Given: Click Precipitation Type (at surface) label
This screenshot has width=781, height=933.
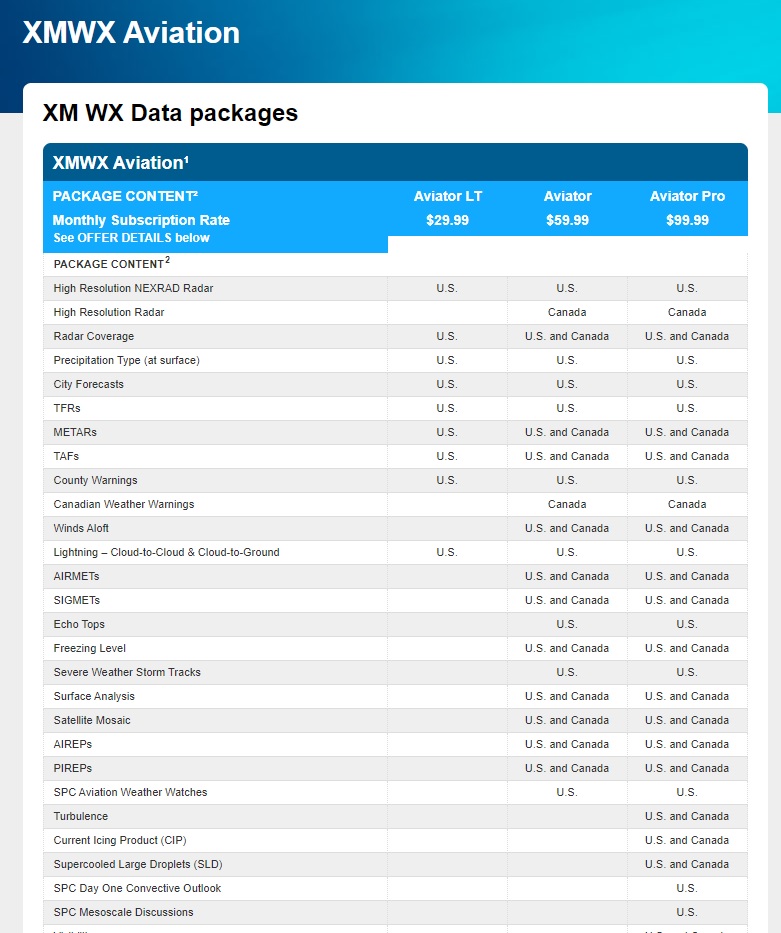Looking at the screenshot, I should pyautogui.click(x=127, y=360).
